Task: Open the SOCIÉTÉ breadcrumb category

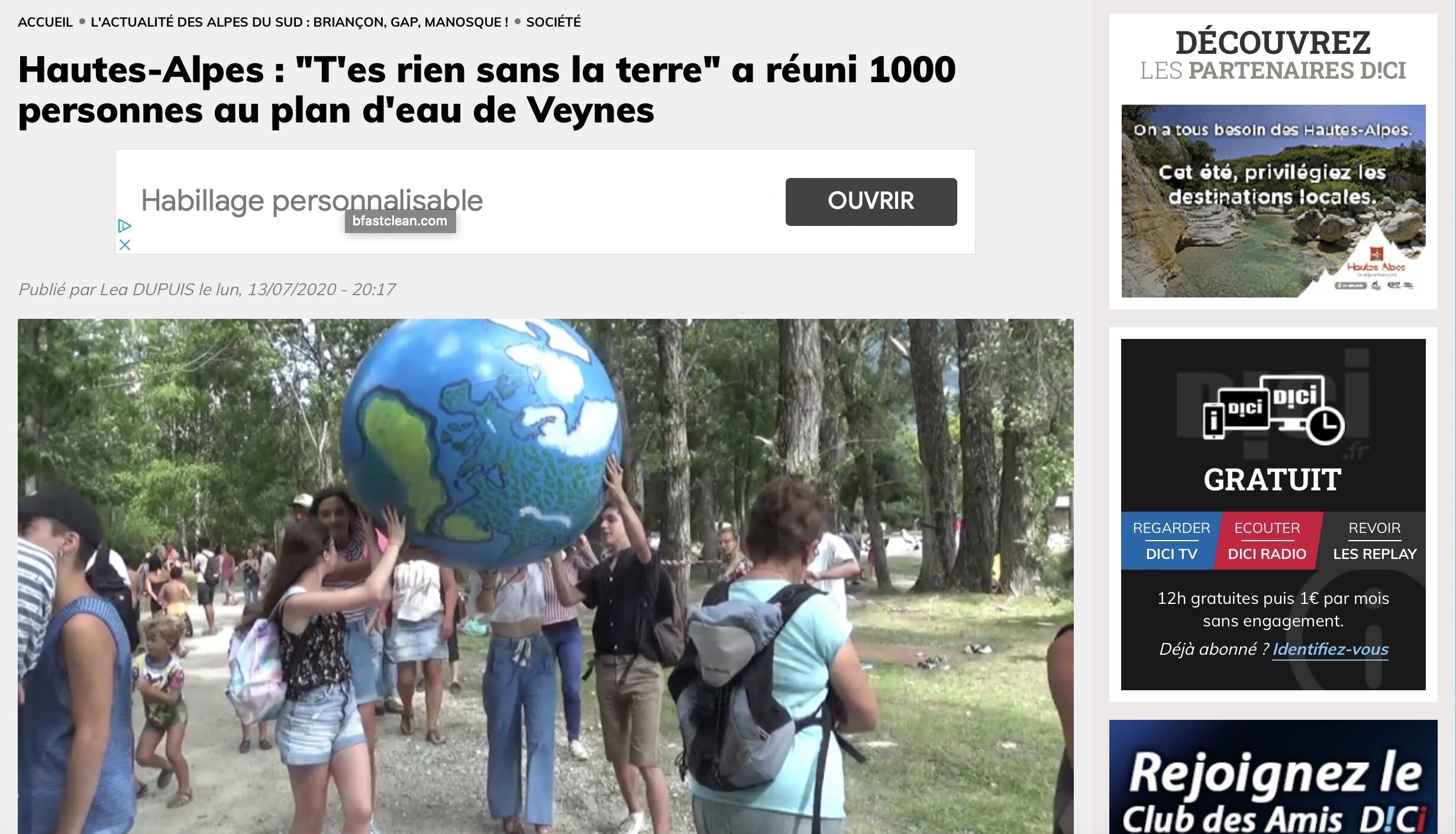Action: tap(553, 22)
